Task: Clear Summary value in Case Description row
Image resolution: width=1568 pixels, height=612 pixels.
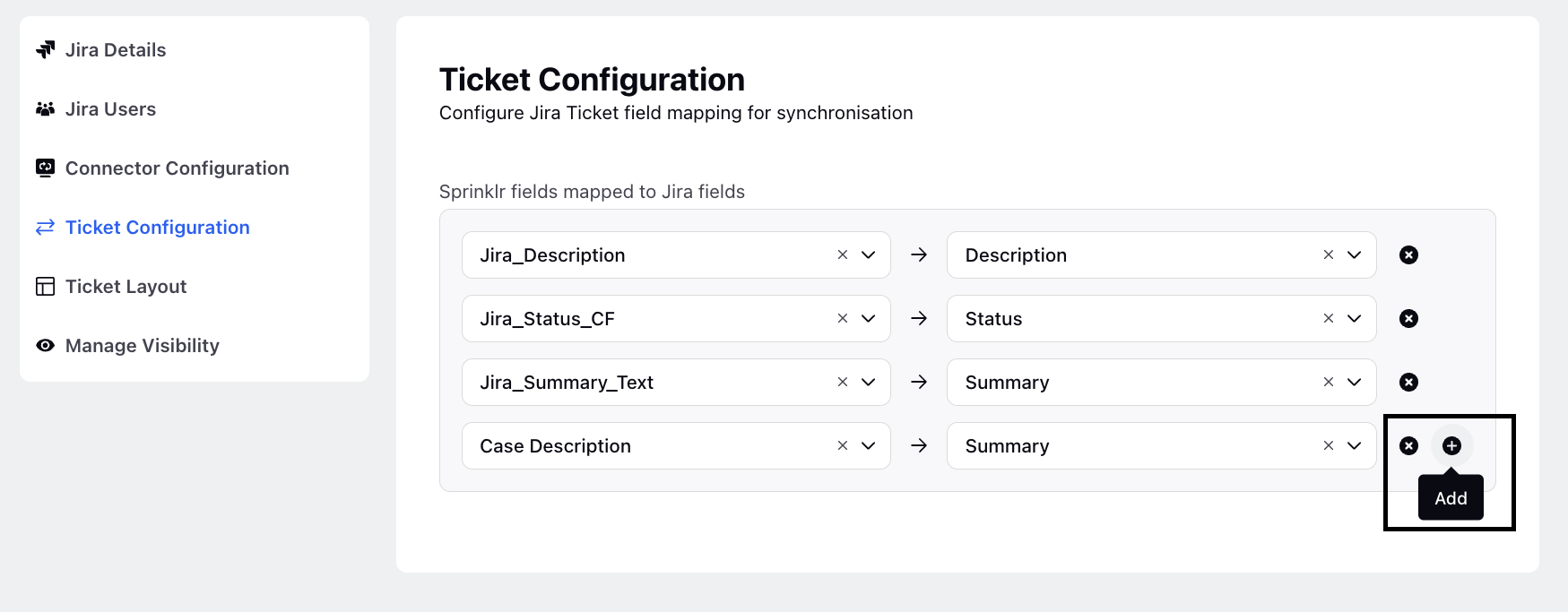Action: [x=1329, y=446]
